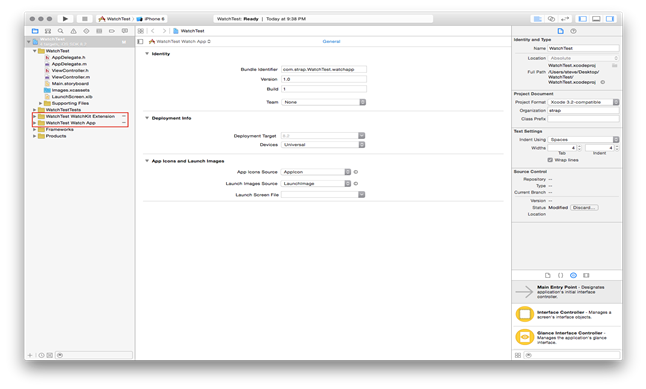Click the Bundle Identifier field
Screen dimensions: 646x389
[x=324, y=69]
